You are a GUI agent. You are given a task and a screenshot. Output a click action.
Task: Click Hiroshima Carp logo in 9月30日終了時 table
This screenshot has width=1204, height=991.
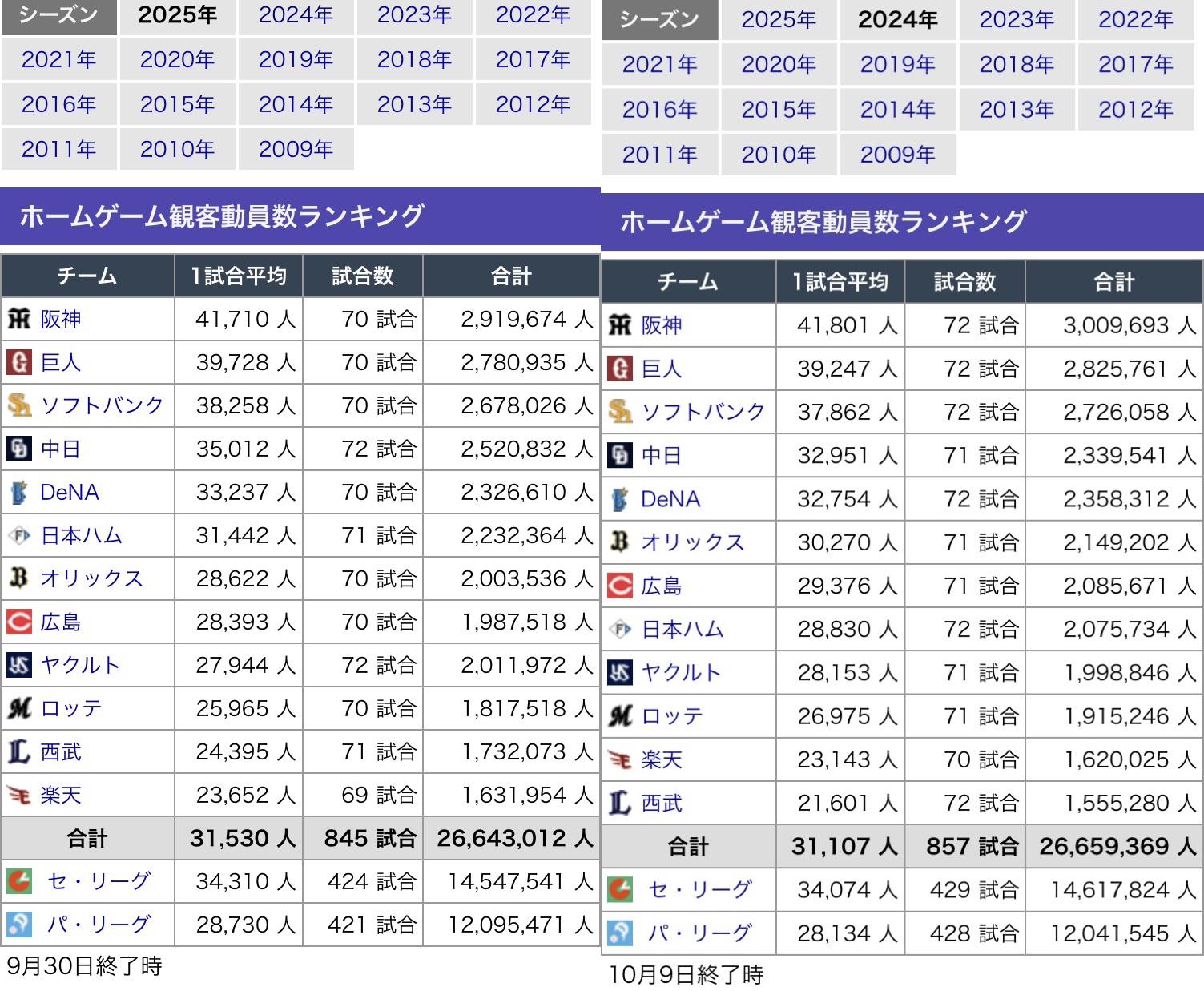click(19, 622)
